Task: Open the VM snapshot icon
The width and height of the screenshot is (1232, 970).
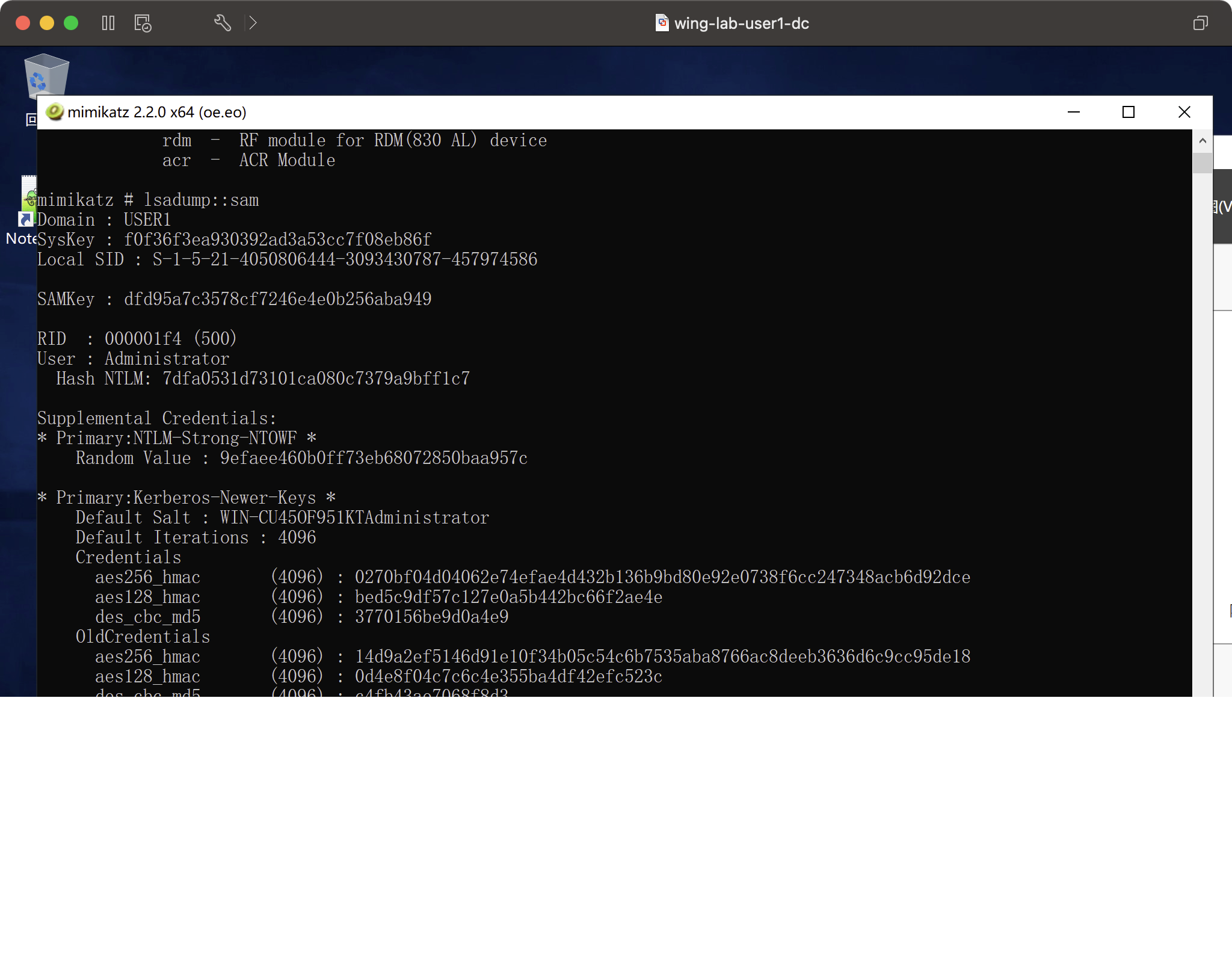Action: (x=143, y=23)
